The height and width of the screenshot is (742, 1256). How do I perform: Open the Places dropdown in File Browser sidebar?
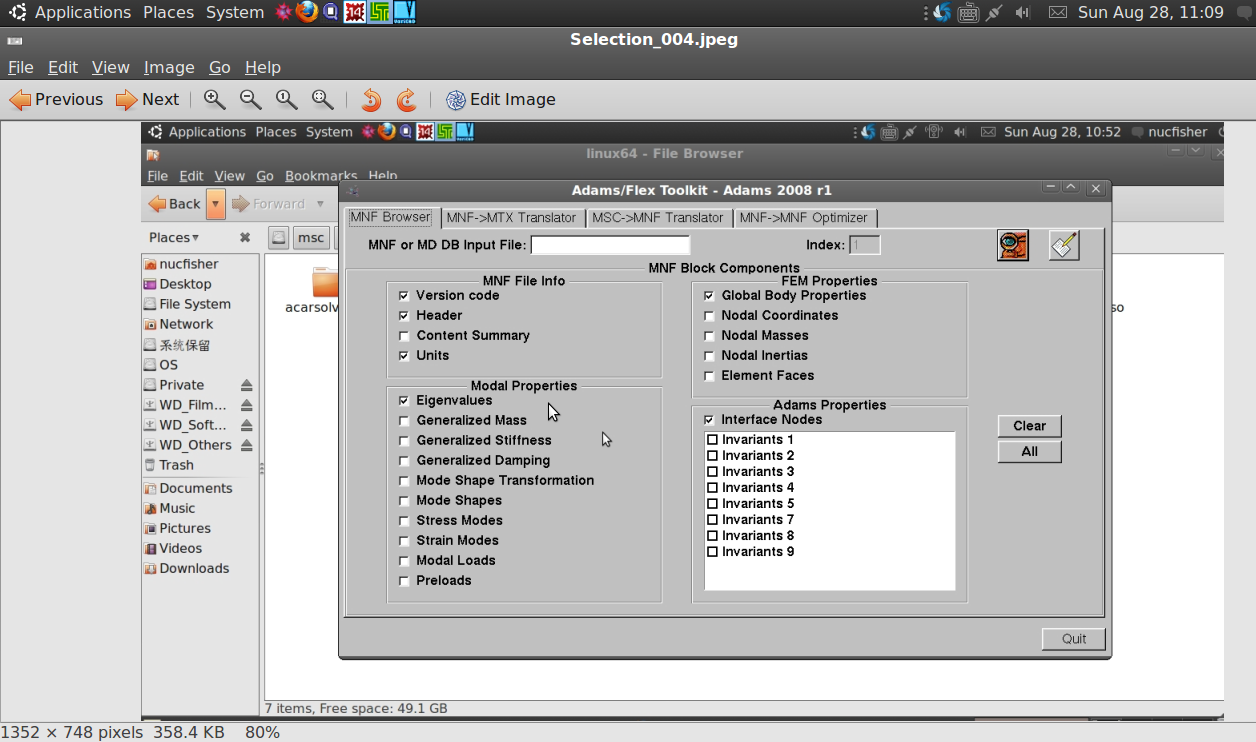point(174,237)
